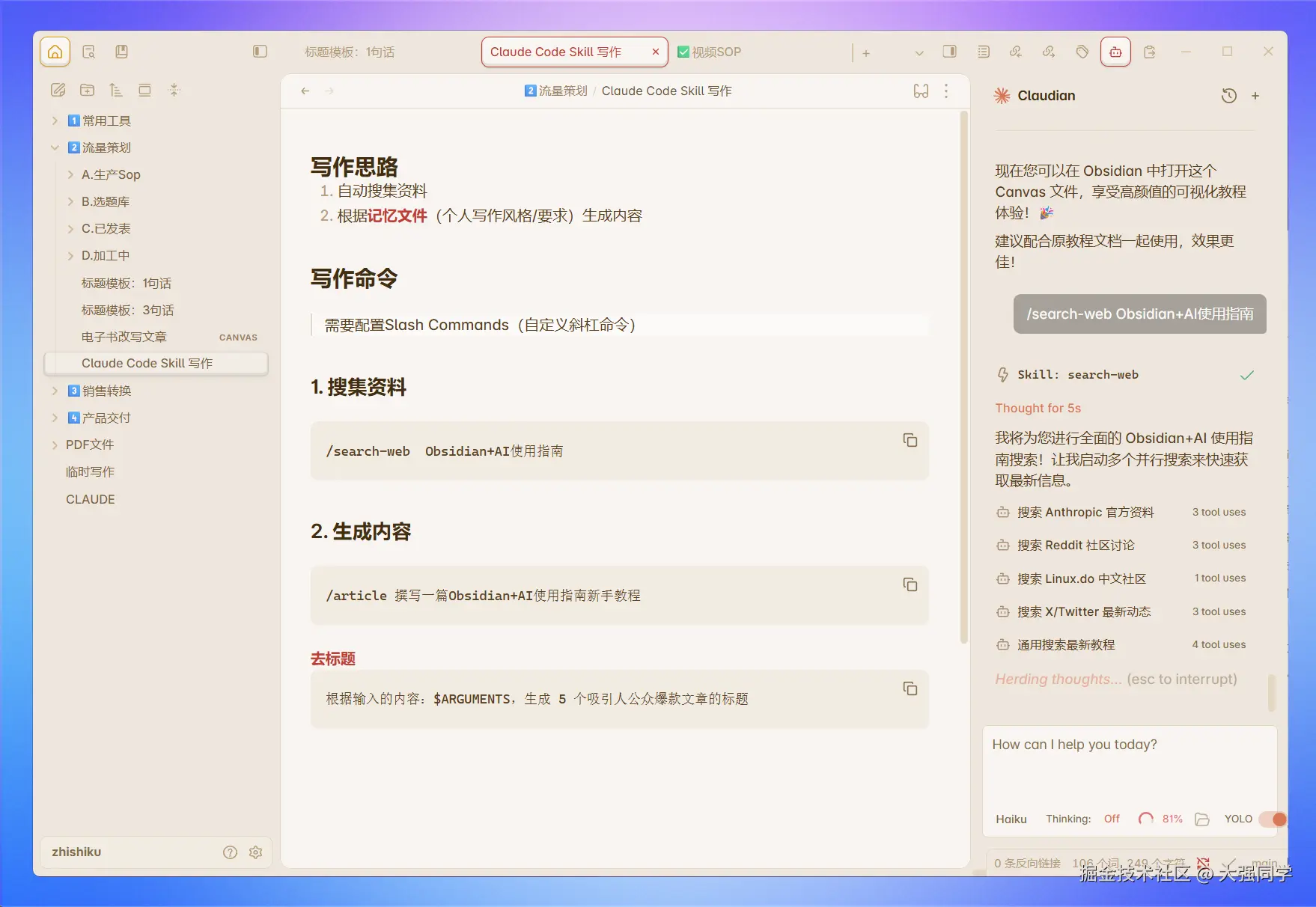Toggle reading view with the glasses icon

click(x=919, y=91)
